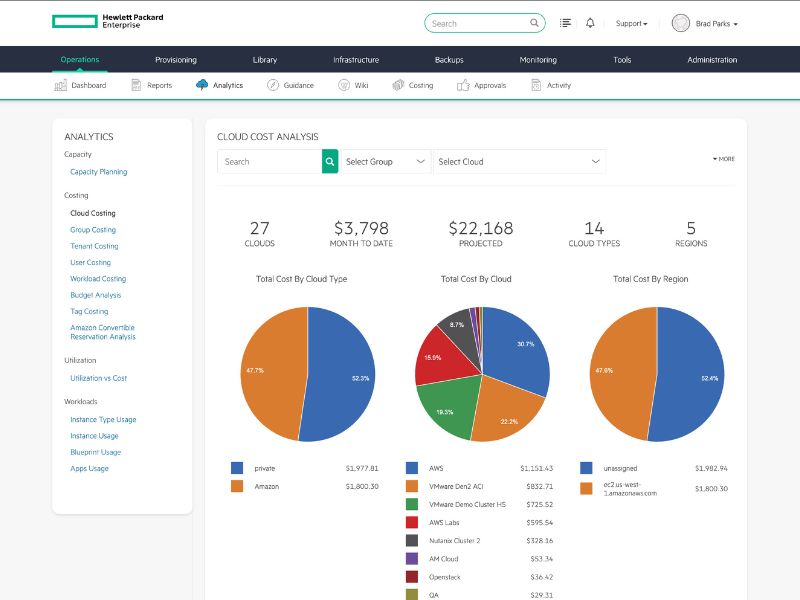Open the notifications bell

click(x=590, y=22)
